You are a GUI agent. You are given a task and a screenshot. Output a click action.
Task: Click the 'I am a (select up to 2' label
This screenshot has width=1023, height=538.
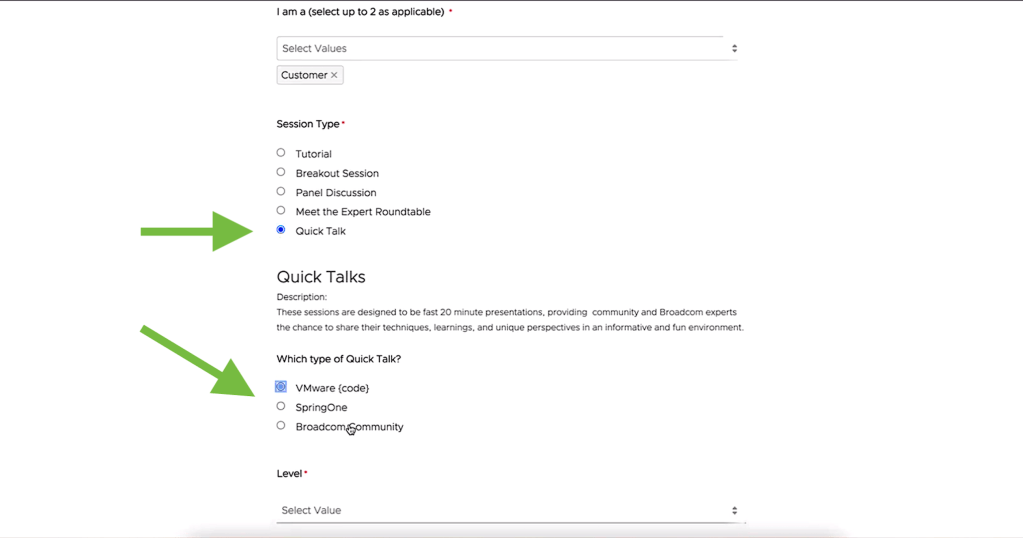[360, 12]
